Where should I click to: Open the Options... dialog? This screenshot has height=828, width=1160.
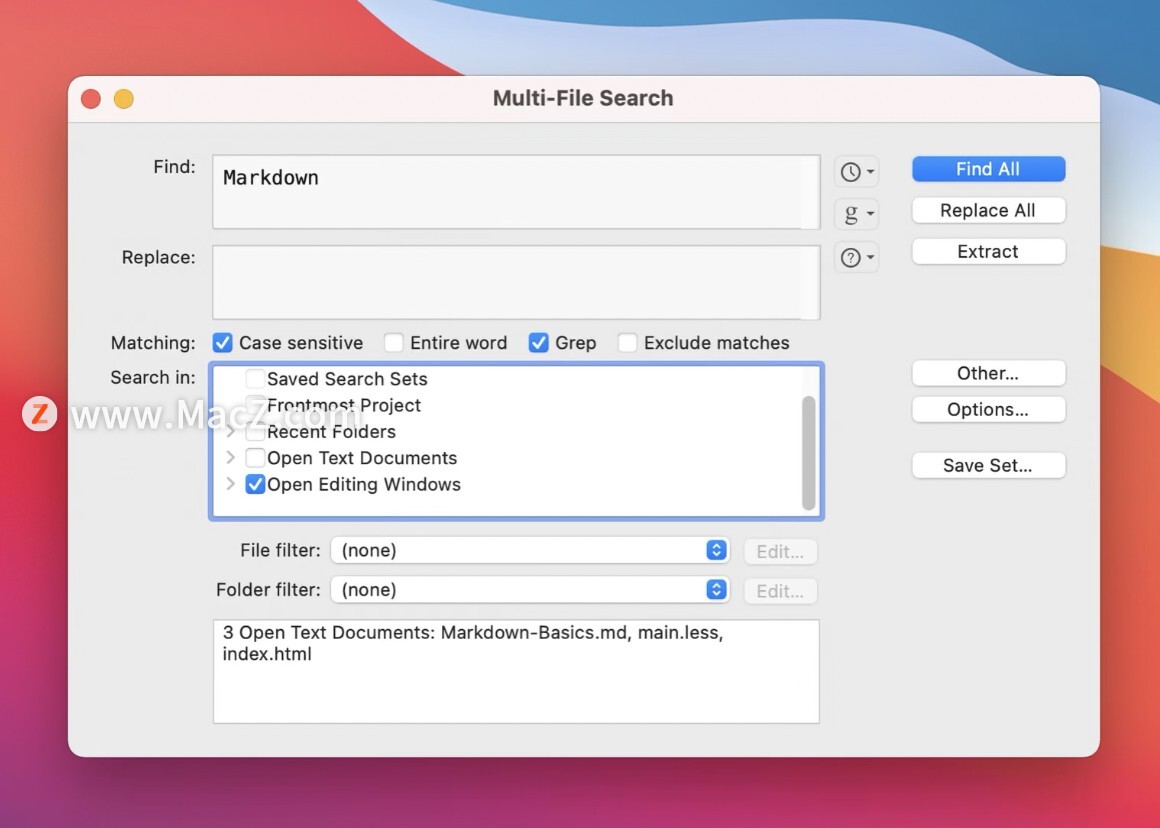[x=988, y=409]
